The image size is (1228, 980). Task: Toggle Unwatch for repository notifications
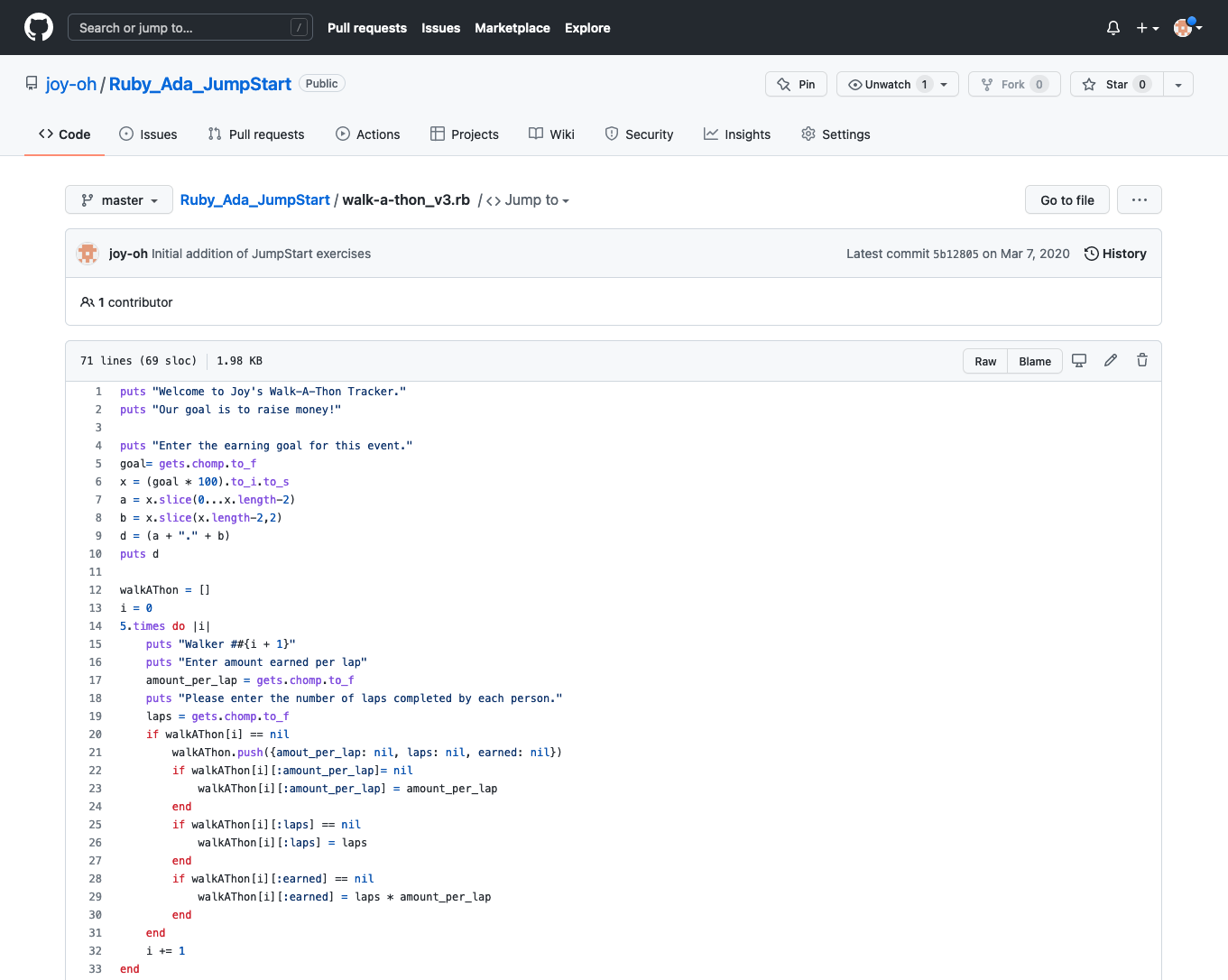point(889,84)
